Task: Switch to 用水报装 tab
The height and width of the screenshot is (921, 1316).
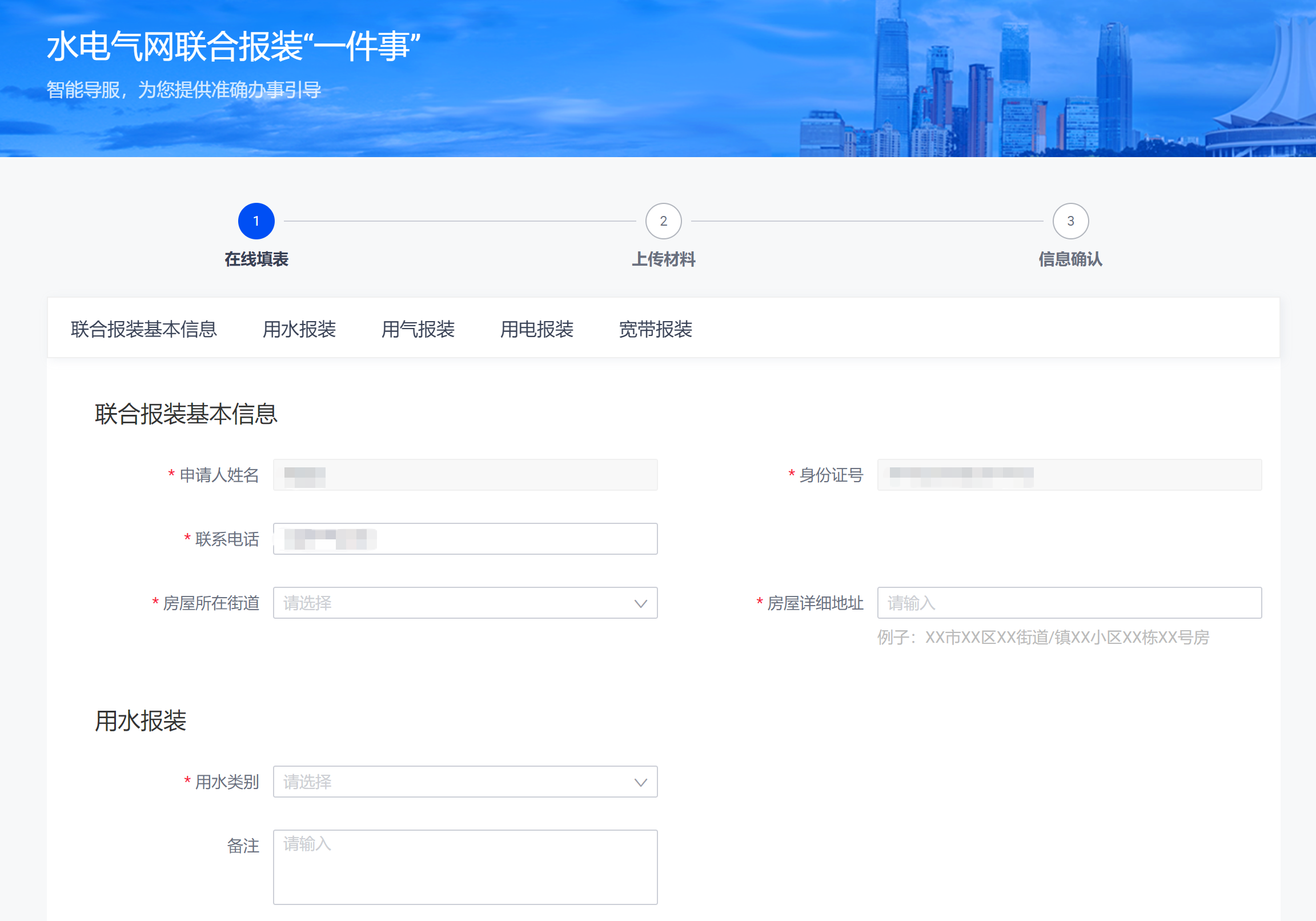Action: point(299,329)
